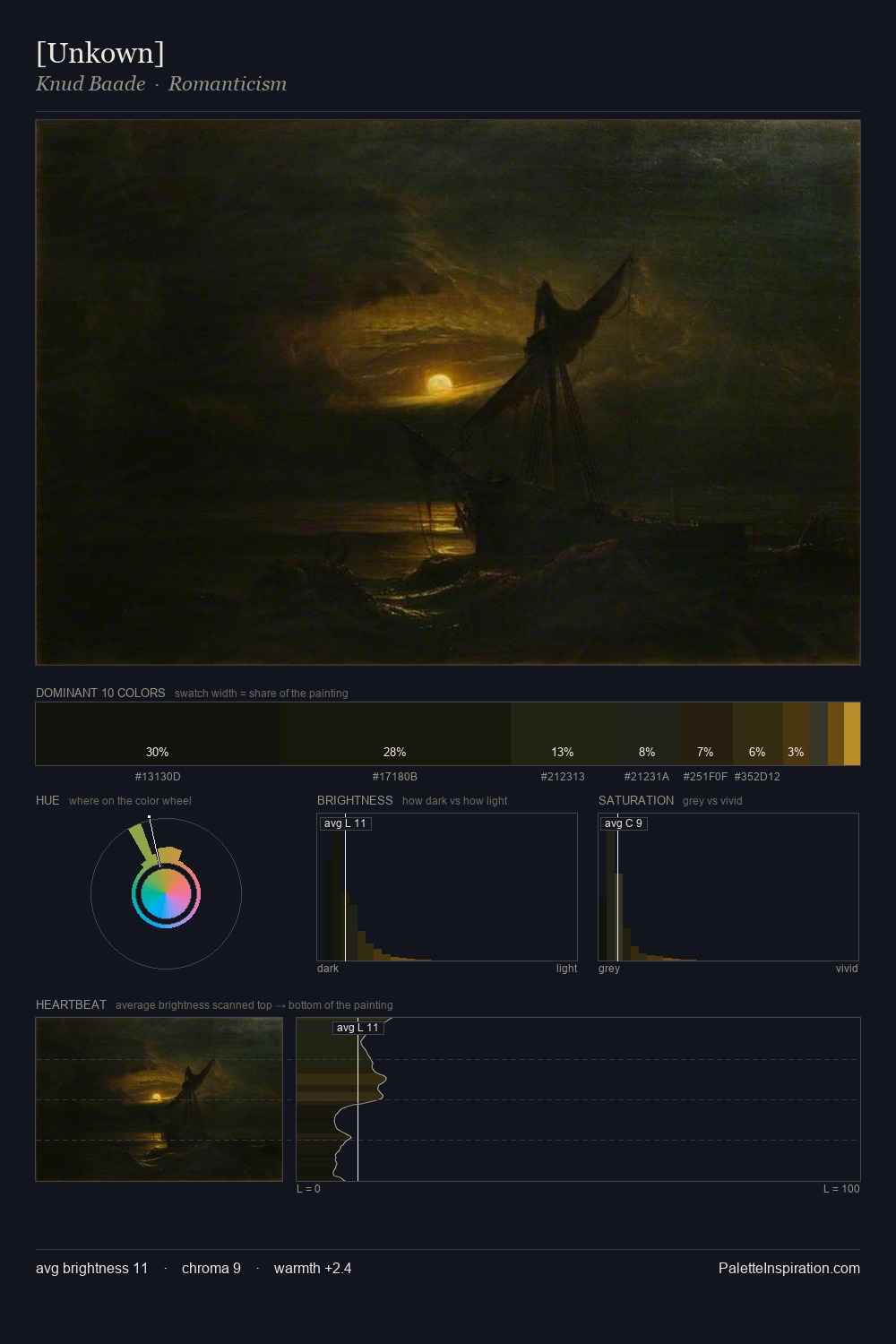The image size is (896, 1344).
Task: Click the BRIGHTNESS section heading
Action: 355,800
